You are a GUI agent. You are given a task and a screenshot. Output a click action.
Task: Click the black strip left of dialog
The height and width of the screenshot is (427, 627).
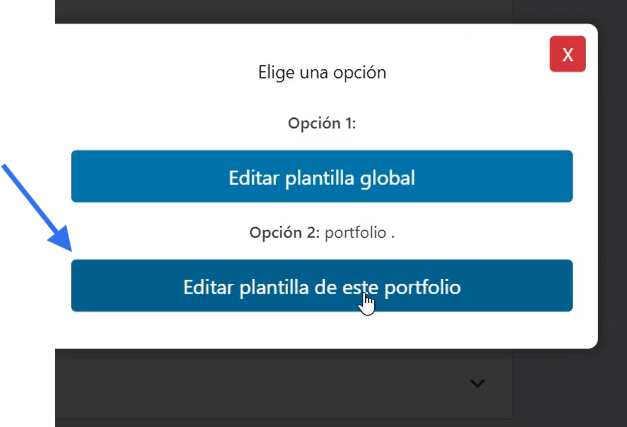click(x=27, y=300)
